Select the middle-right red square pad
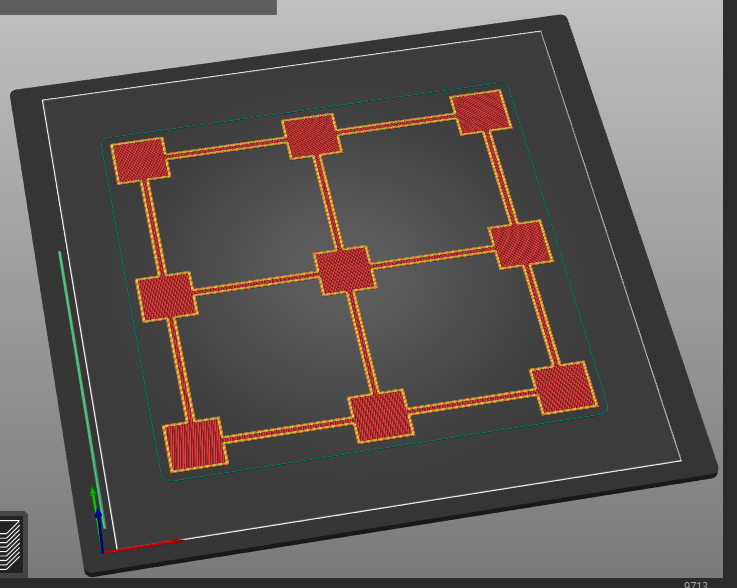Image resolution: width=737 pixels, height=588 pixels. pyautogui.click(x=520, y=244)
